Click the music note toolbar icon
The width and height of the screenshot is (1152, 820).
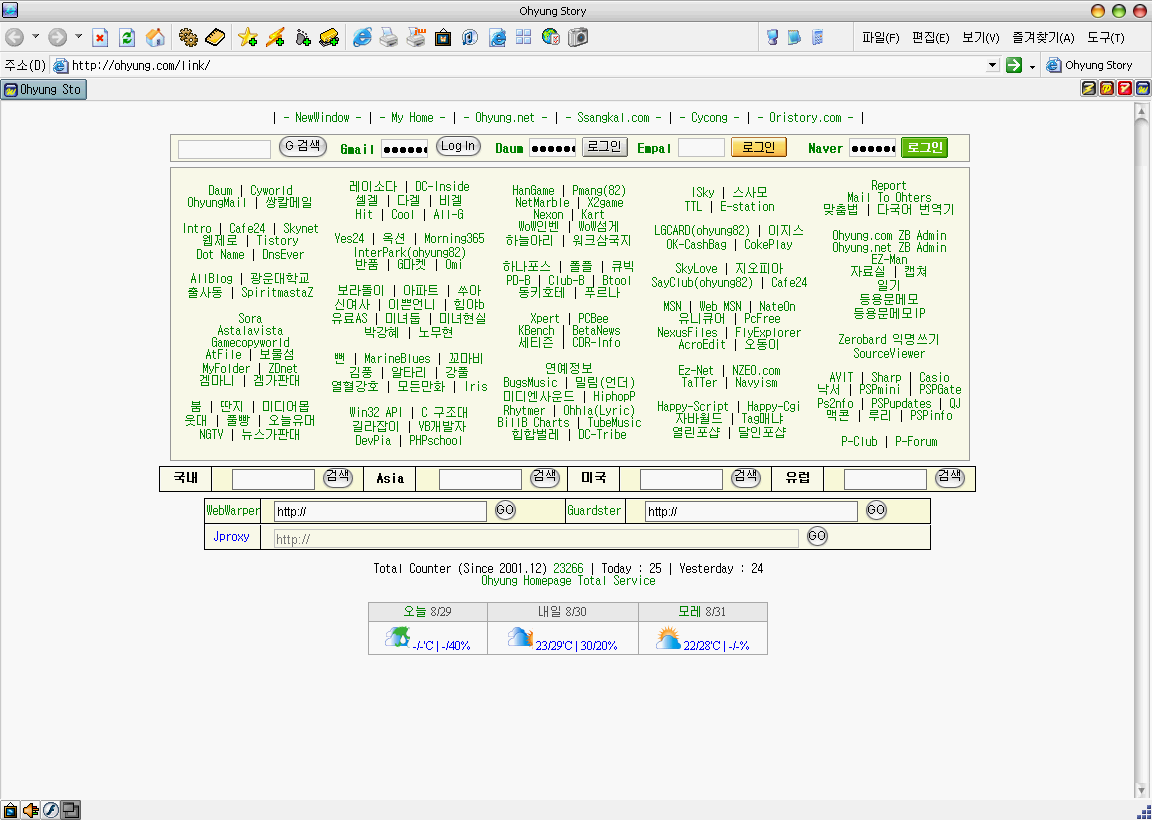(x=470, y=37)
